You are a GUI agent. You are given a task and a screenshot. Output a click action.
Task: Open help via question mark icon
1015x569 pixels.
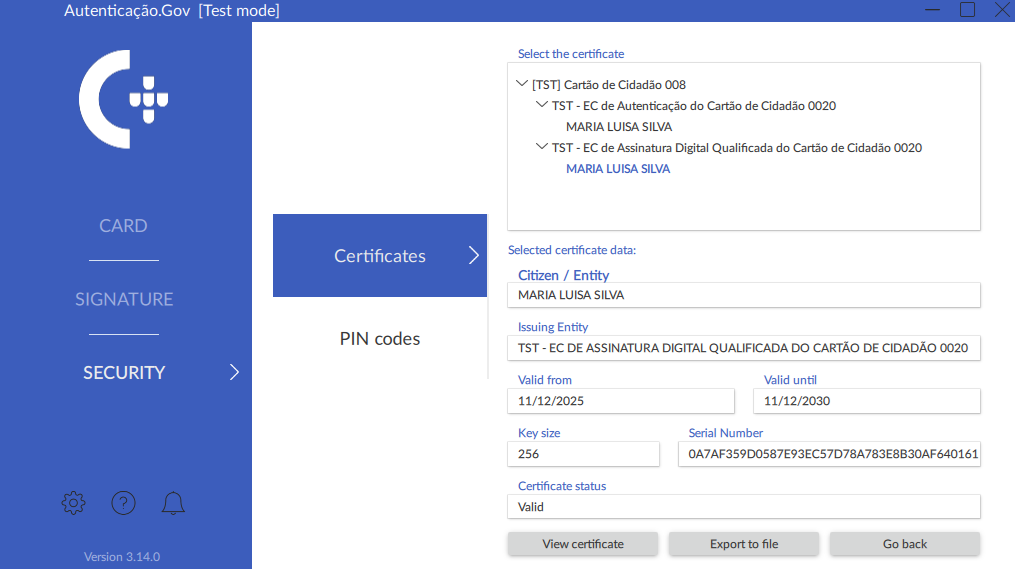pos(123,503)
